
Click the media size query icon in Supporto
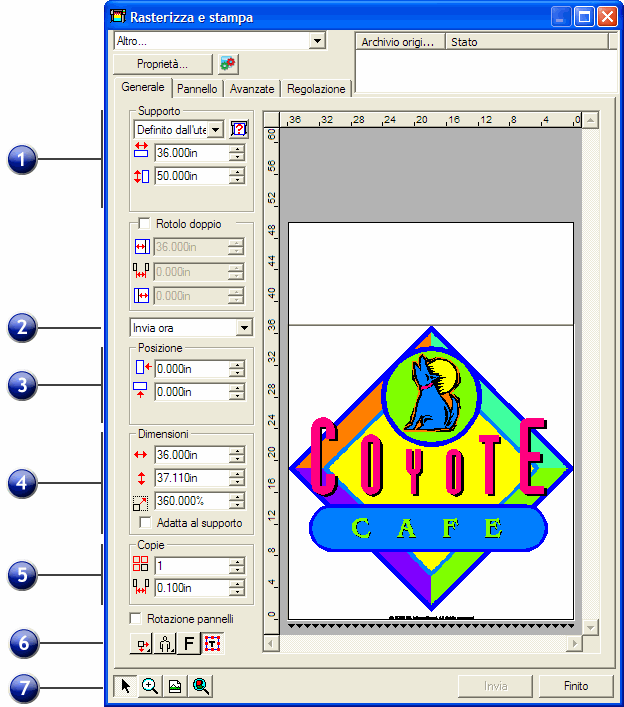click(x=239, y=129)
